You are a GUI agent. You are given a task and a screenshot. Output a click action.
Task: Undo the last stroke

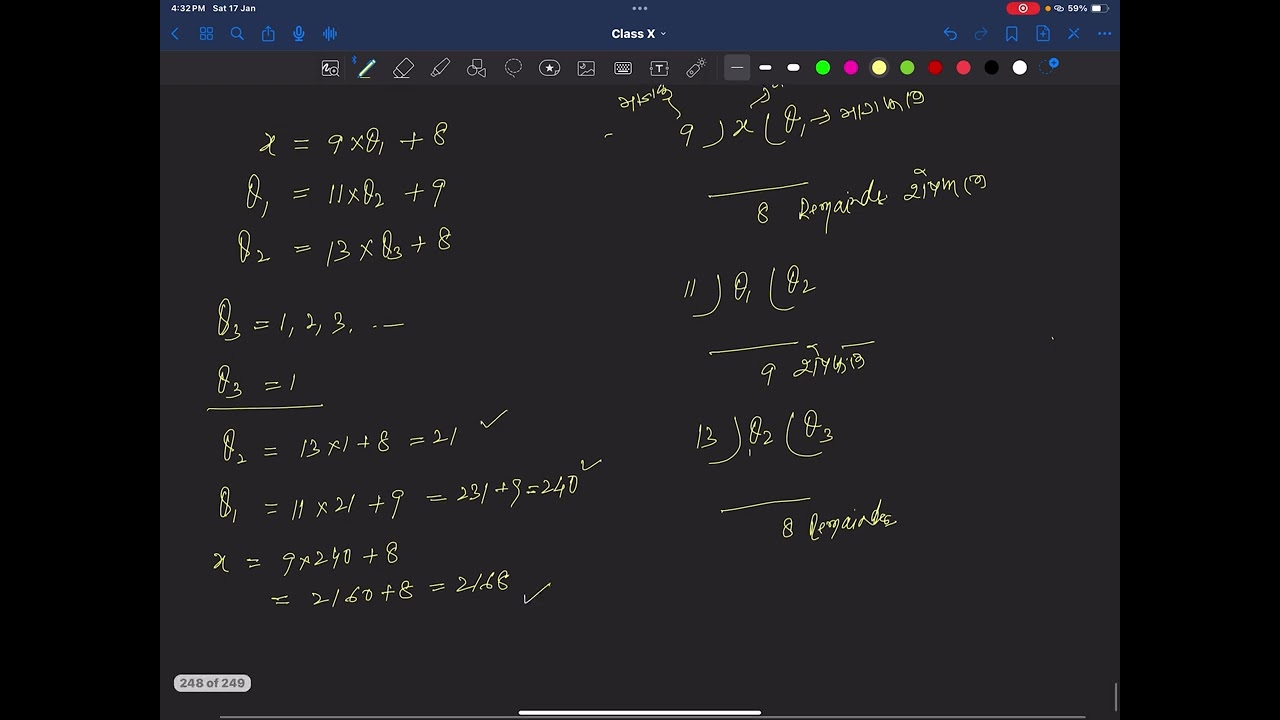pyautogui.click(x=950, y=34)
